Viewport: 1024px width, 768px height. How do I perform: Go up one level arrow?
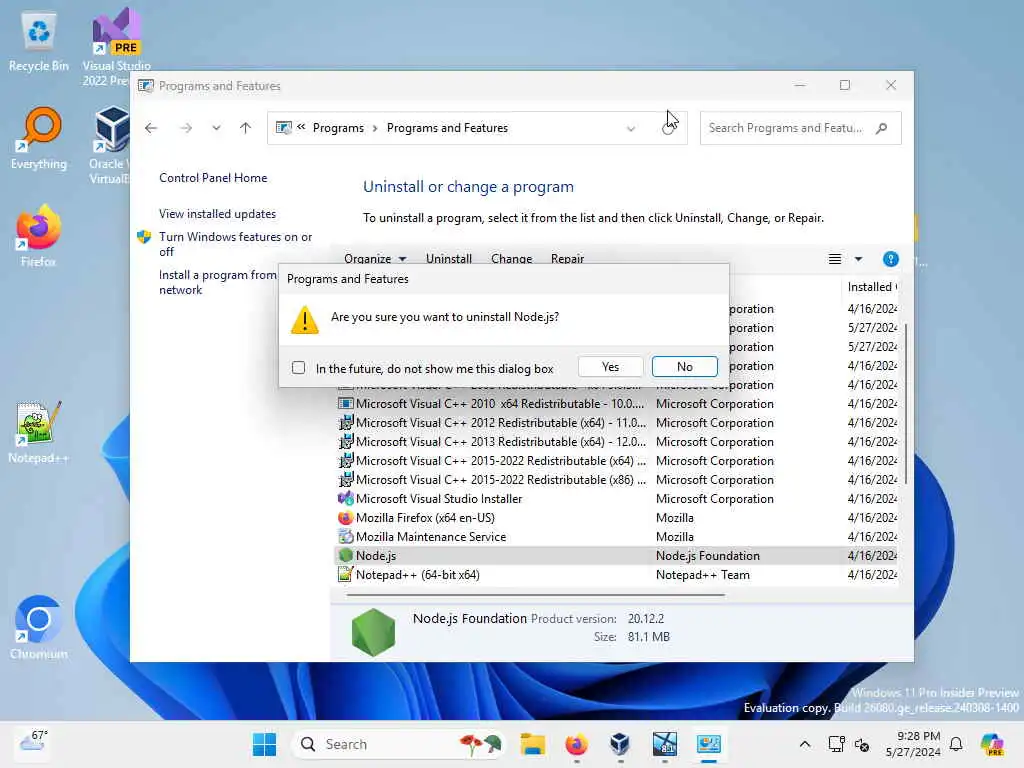(246, 128)
